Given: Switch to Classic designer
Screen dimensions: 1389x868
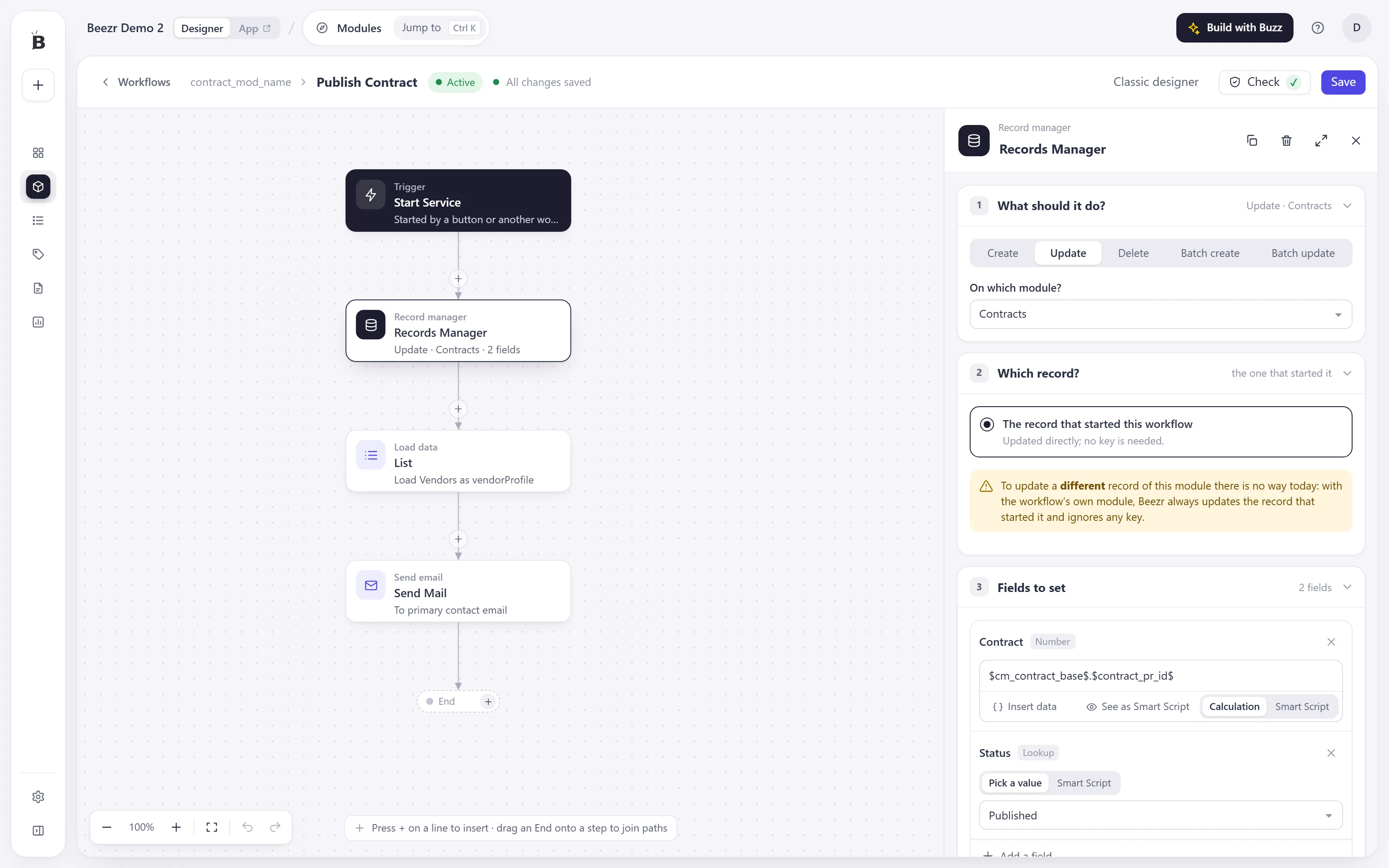Looking at the screenshot, I should pos(1156,82).
